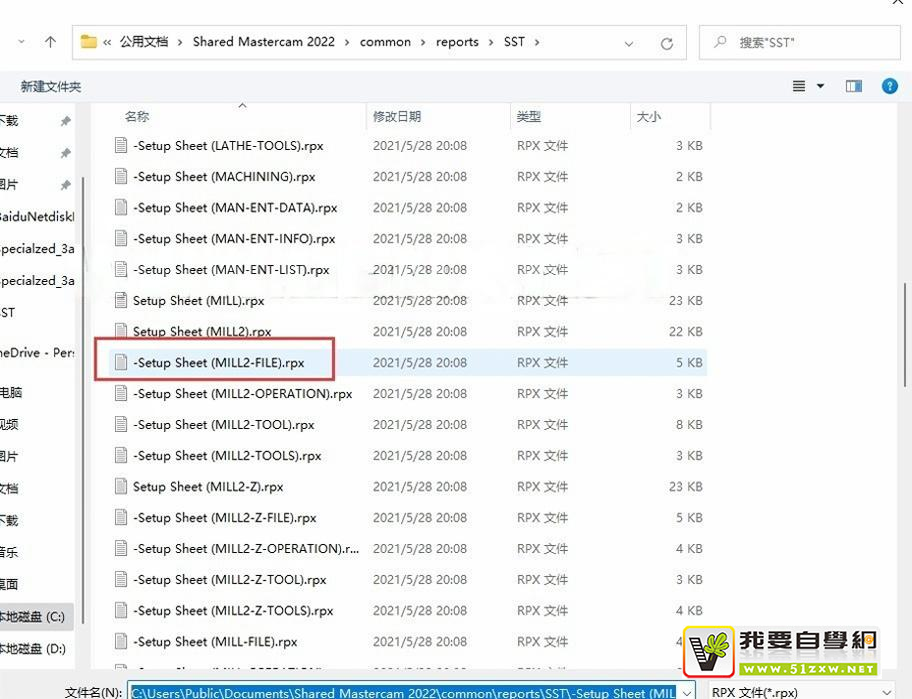Select the Setup Sheet (MILL).rpx file icon
The height and width of the screenshot is (699, 912).
coord(121,300)
